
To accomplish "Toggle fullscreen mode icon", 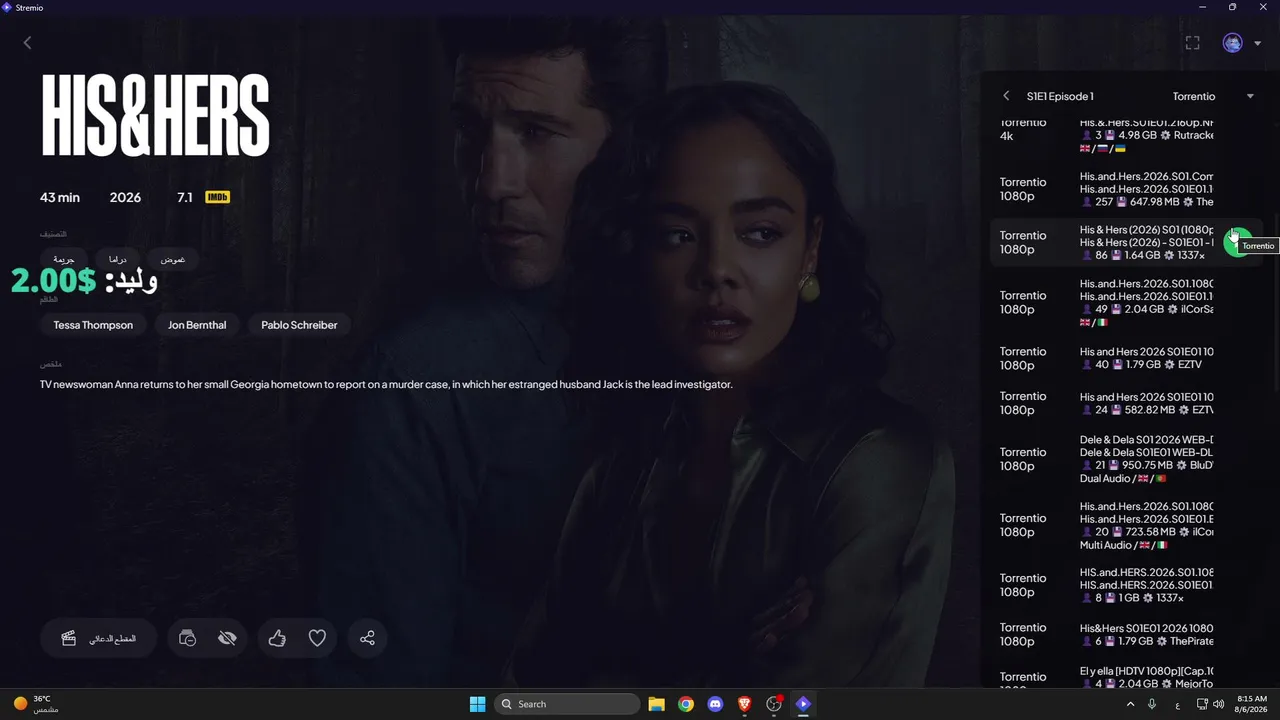I will tap(1192, 43).
